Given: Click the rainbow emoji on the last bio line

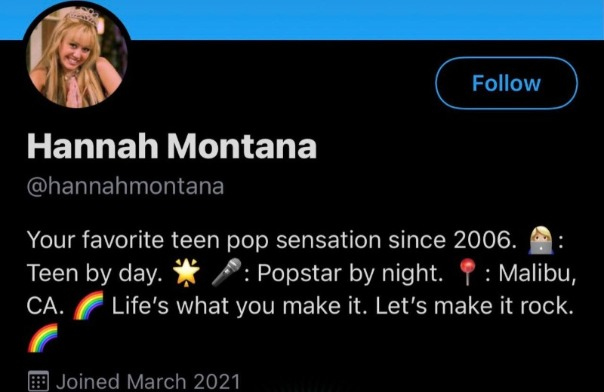Looking at the screenshot, I should pos(42,338).
